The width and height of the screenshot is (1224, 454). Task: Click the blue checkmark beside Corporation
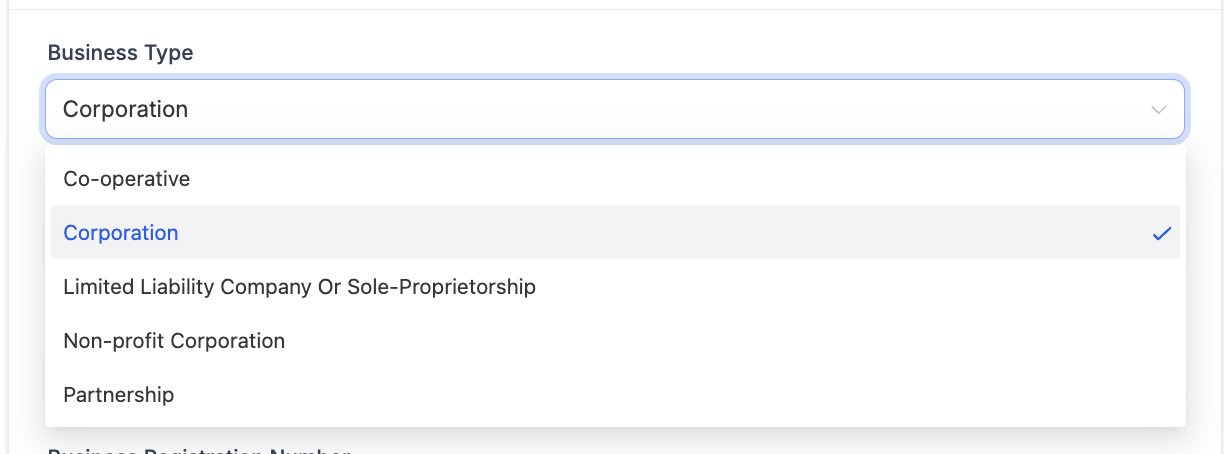click(1161, 233)
